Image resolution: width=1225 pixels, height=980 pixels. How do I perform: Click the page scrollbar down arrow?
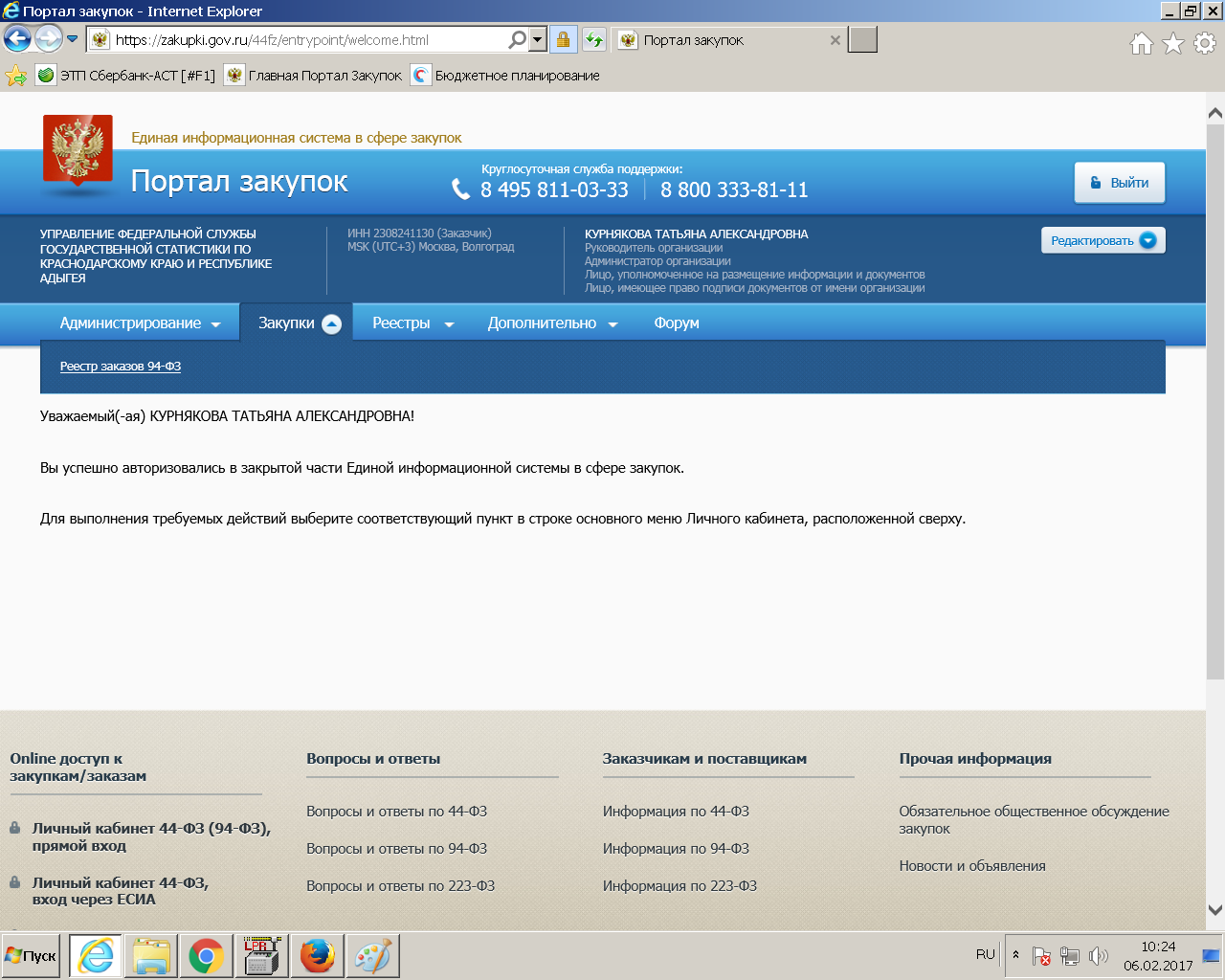tap(1214, 909)
